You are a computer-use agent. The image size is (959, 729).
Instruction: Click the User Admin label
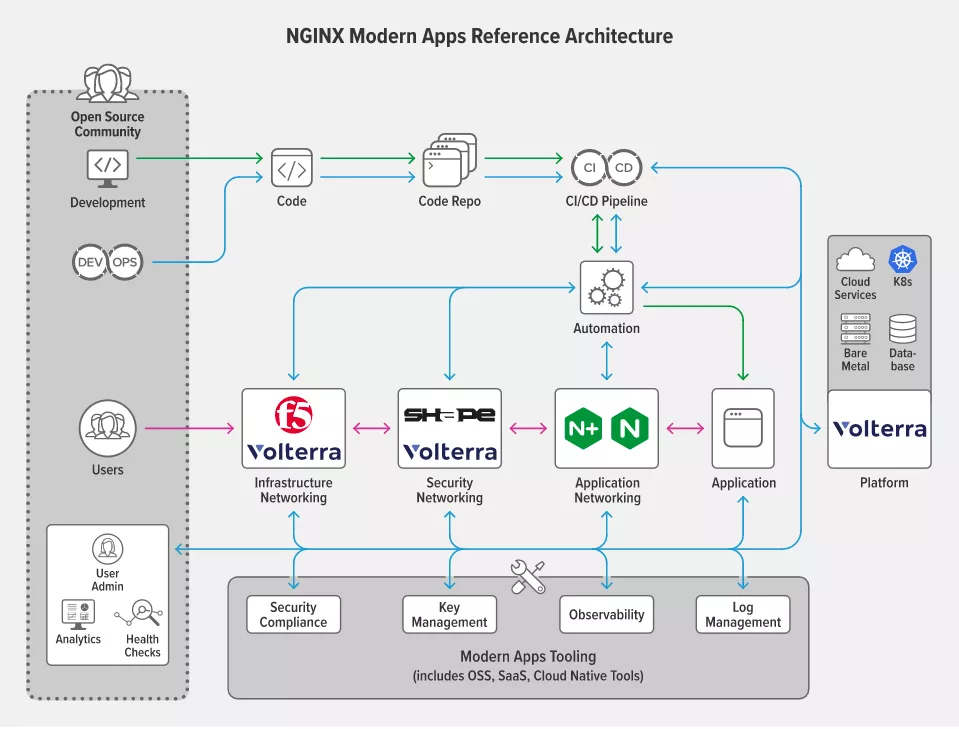pos(108,580)
